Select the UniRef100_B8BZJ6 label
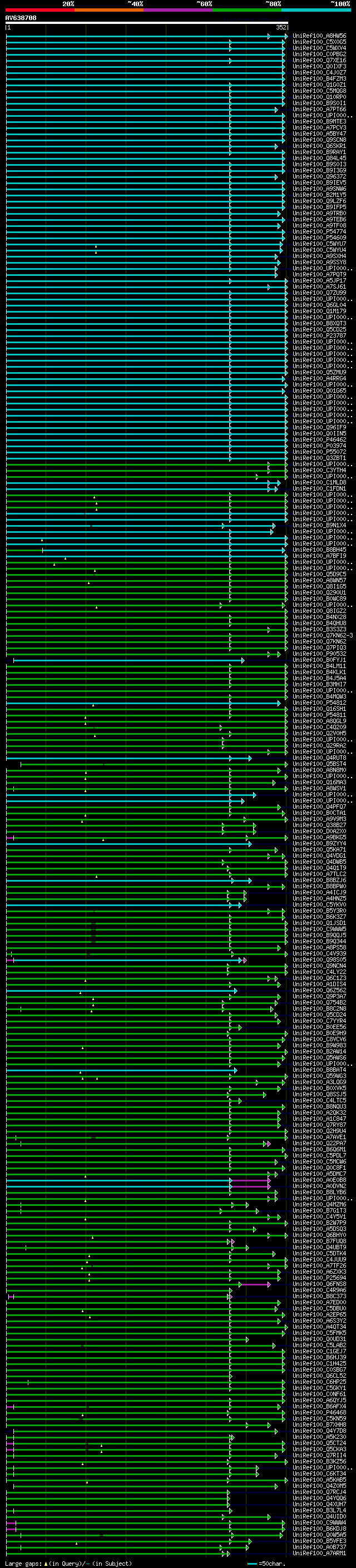Image resolution: width=356 pixels, height=1568 pixels. 319,880
